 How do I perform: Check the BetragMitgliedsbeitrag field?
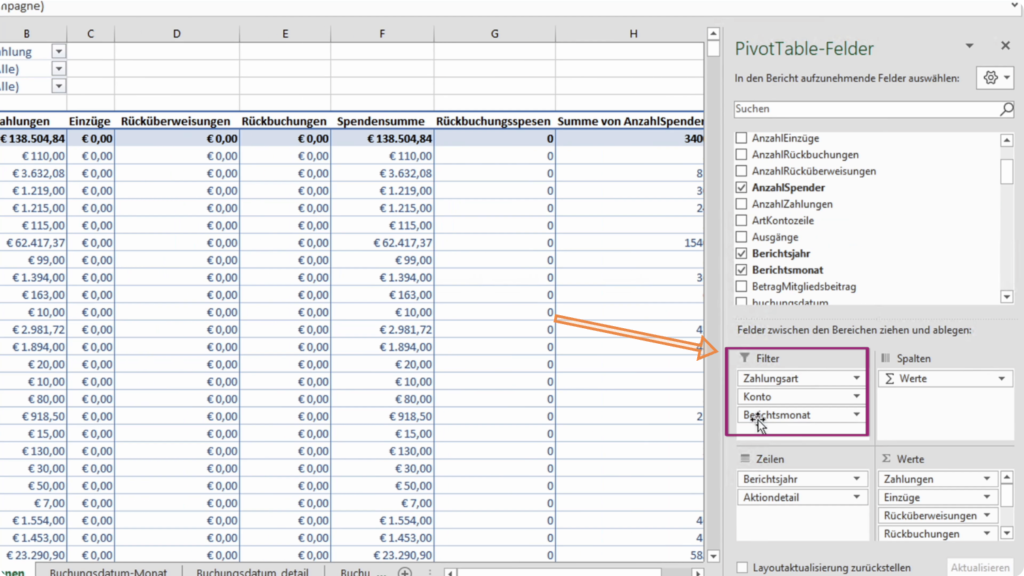tap(741, 286)
